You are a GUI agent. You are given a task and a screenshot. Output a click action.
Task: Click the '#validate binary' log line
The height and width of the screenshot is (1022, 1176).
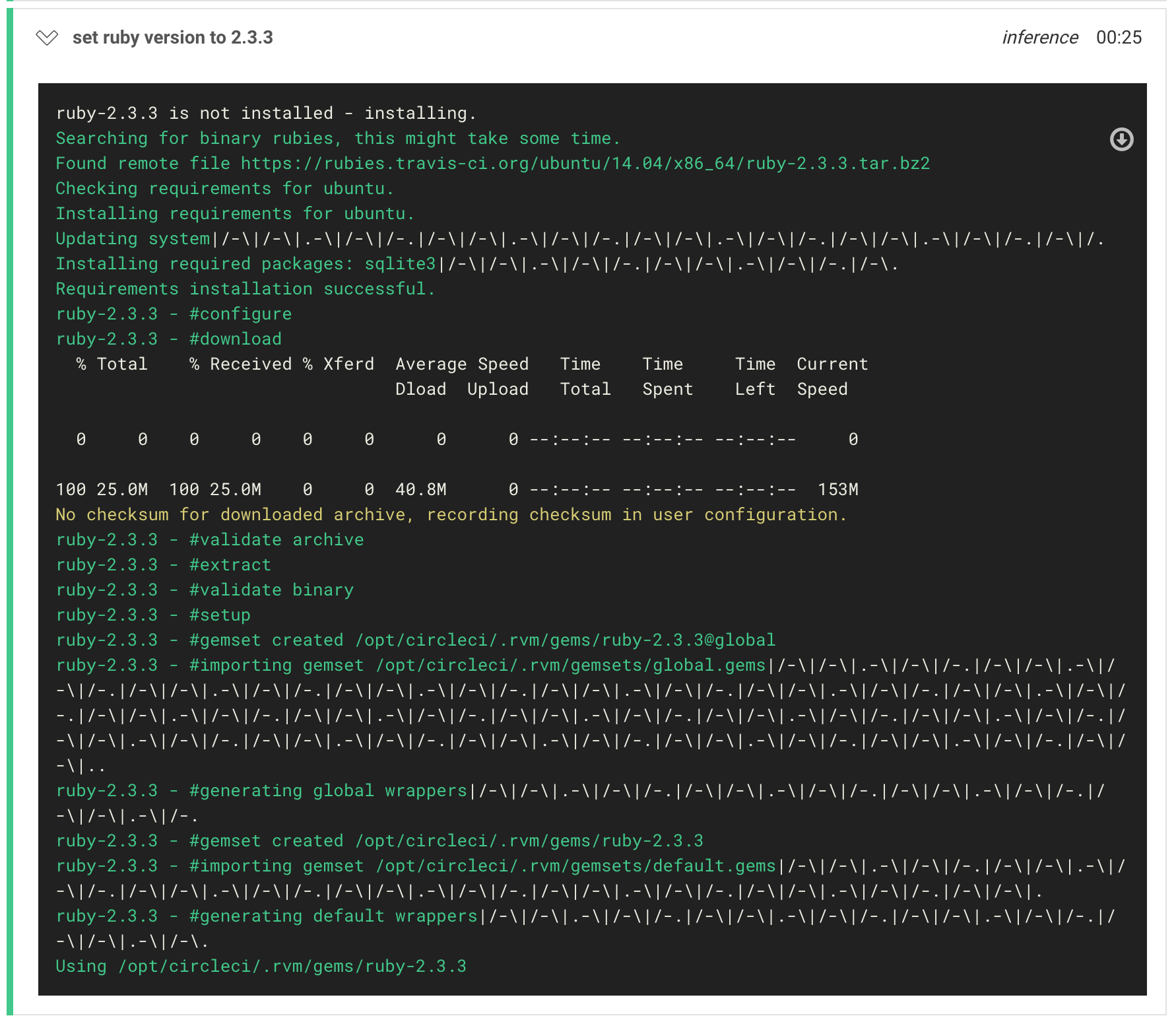click(x=205, y=590)
